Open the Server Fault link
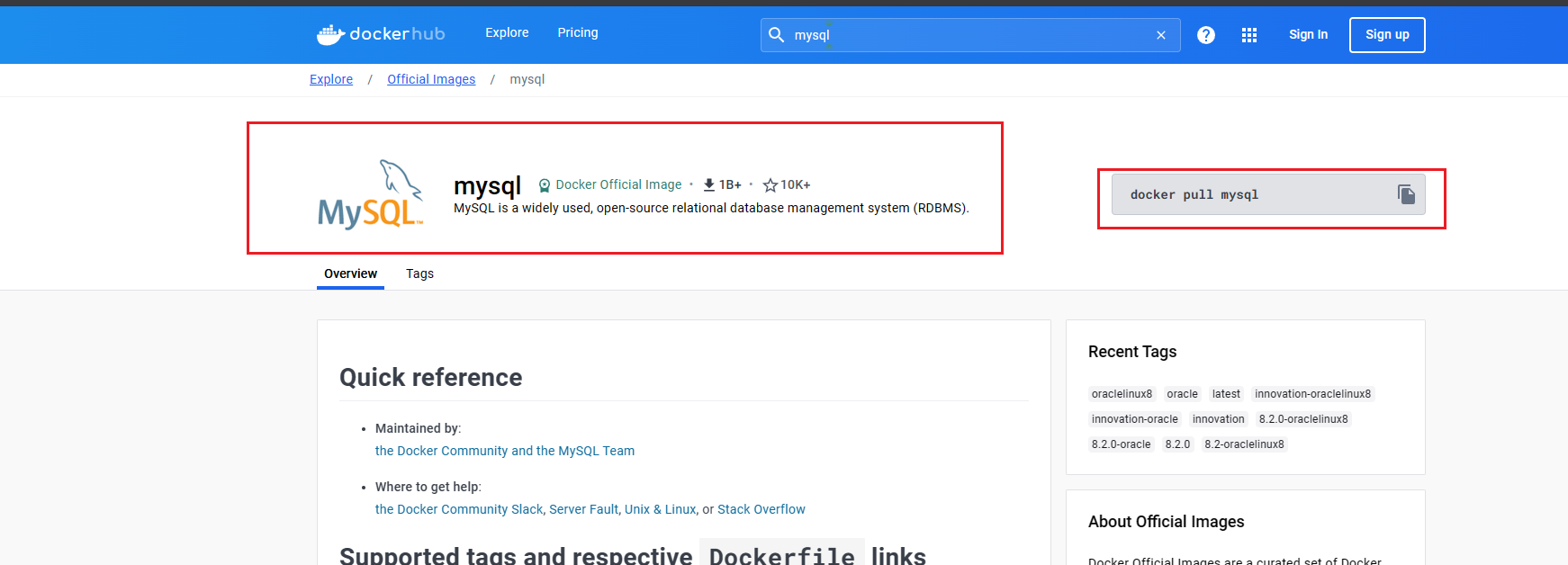Viewport: 1568px width, 565px height. click(x=583, y=509)
